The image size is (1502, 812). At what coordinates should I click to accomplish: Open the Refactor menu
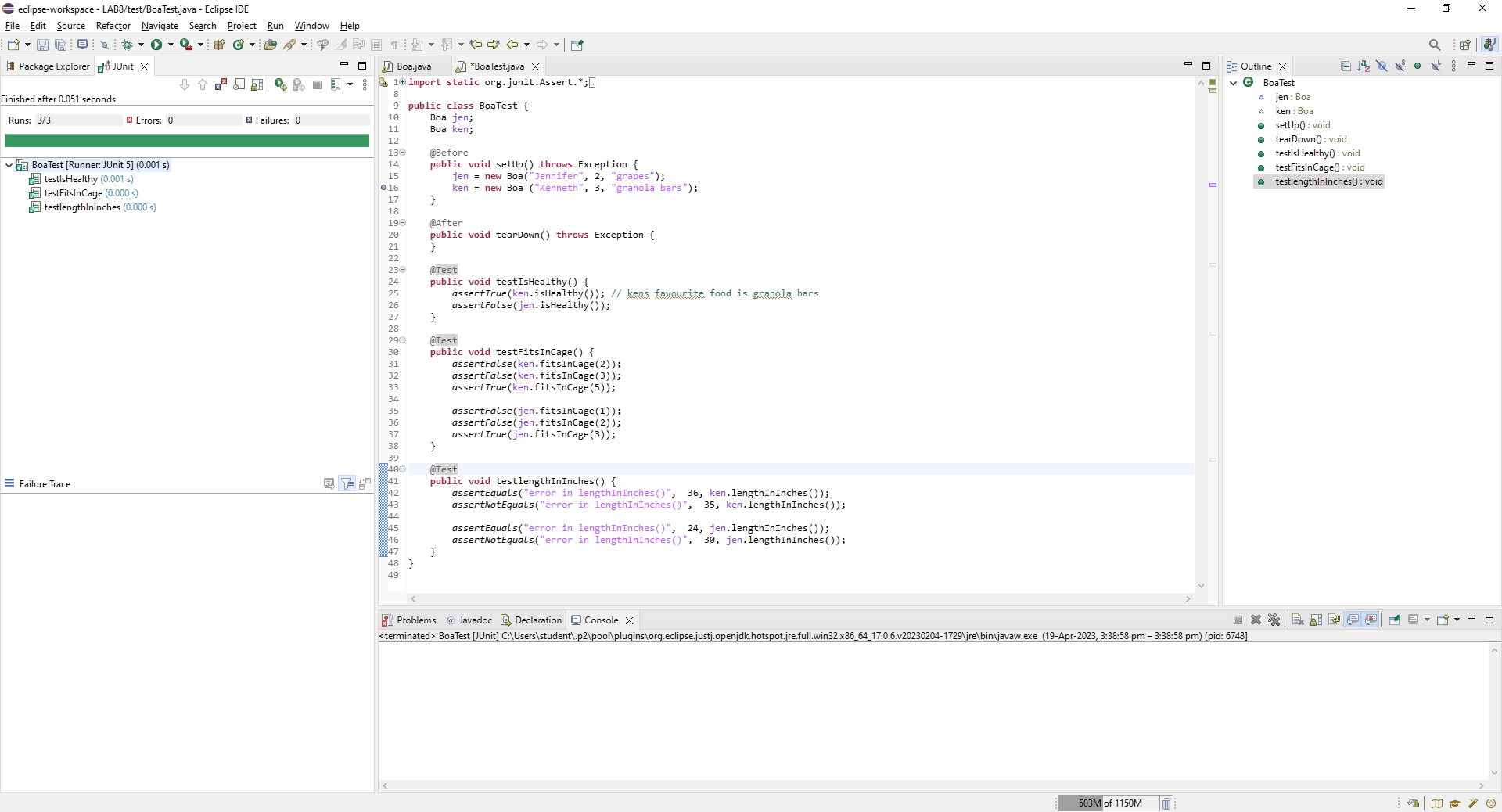(113, 26)
